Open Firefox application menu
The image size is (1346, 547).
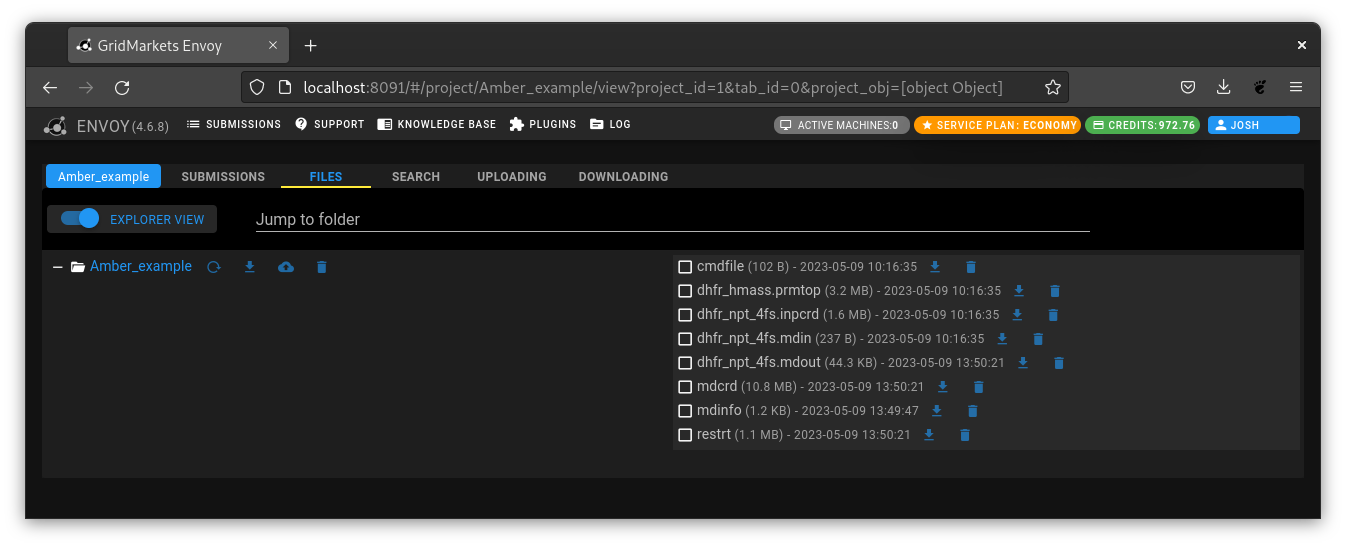pyautogui.click(x=1296, y=87)
